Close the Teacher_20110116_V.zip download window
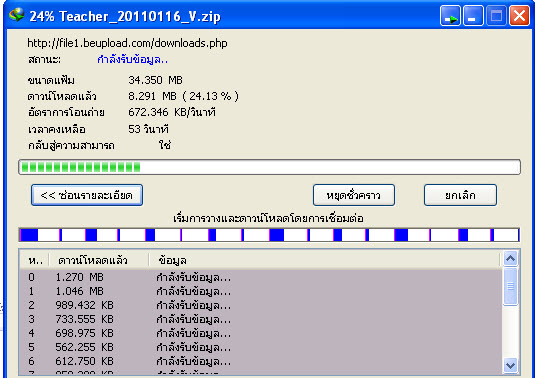Screen dimensions: 535x378 coord(519,15)
